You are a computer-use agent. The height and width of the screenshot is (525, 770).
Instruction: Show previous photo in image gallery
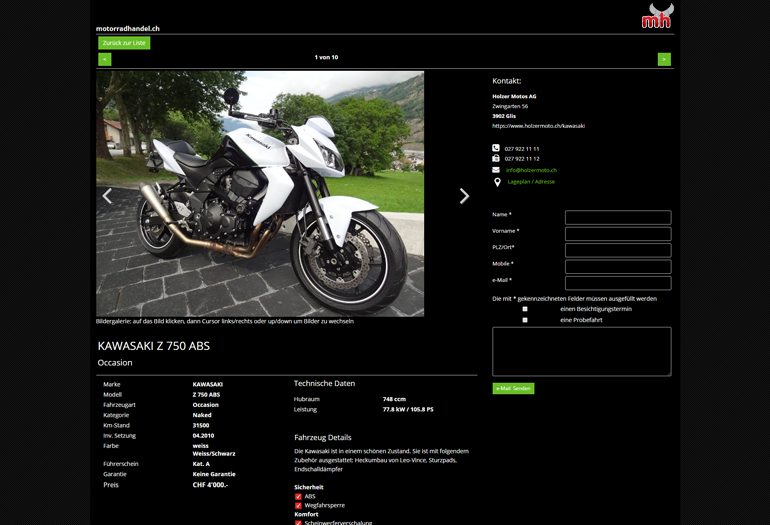107,196
